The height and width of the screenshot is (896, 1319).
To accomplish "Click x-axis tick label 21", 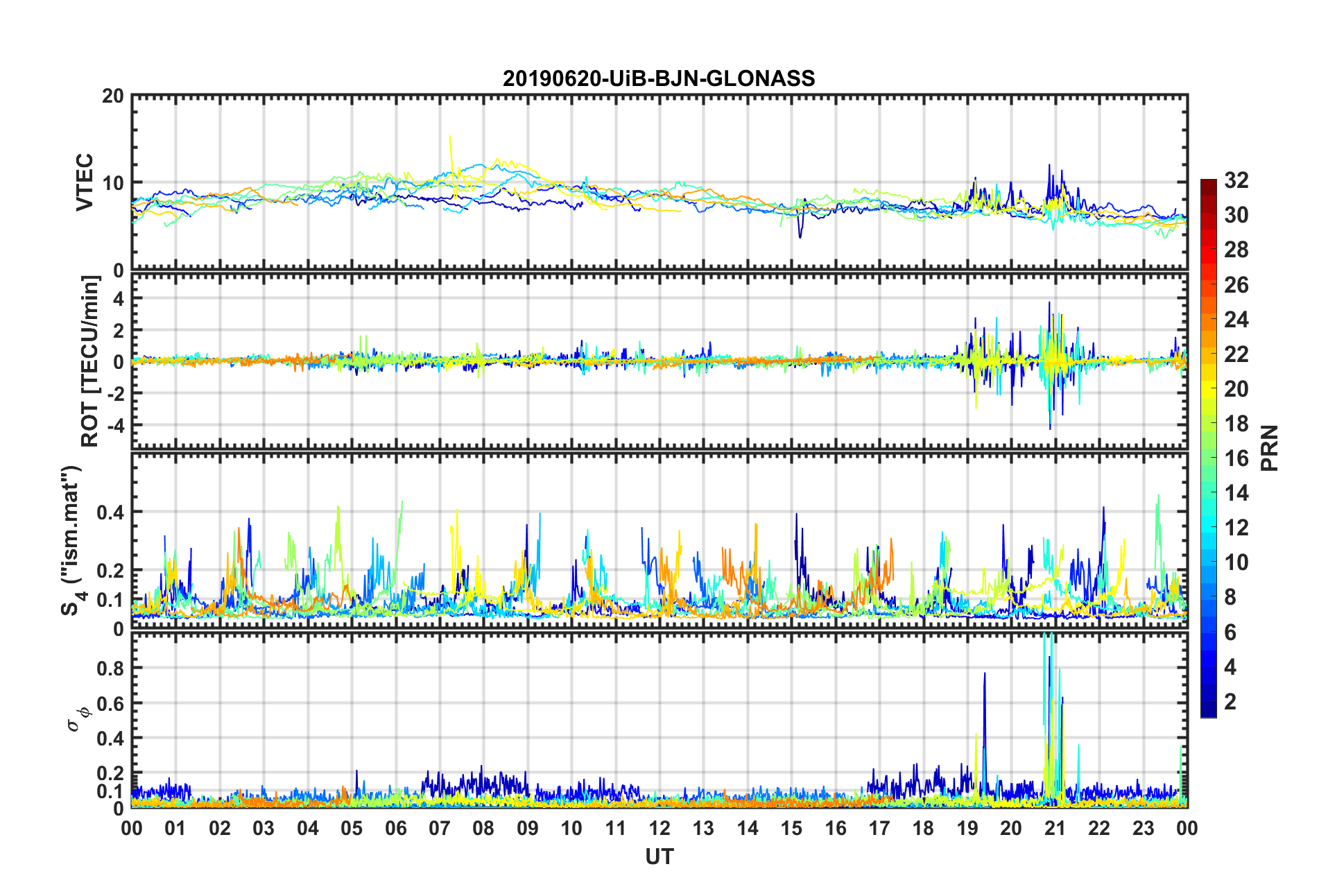I will [x=1055, y=828].
